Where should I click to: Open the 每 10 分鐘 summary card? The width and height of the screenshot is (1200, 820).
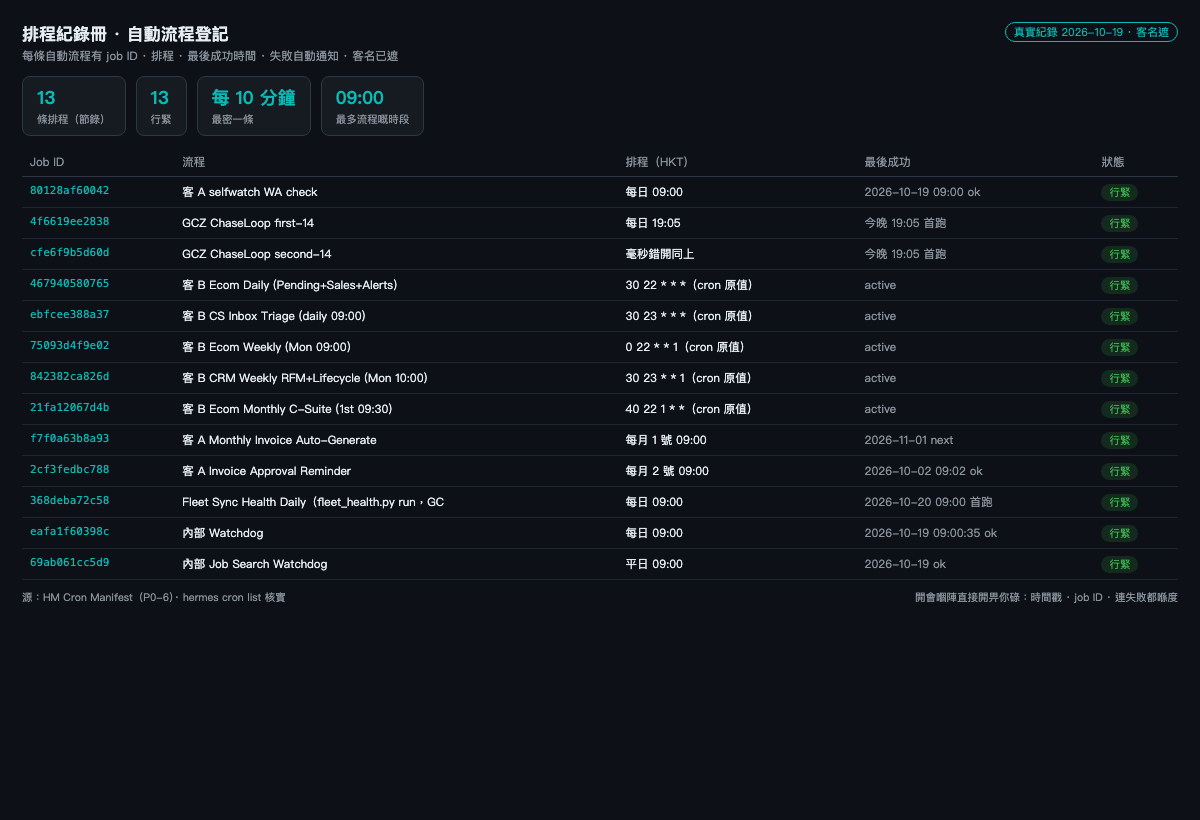(254, 106)
